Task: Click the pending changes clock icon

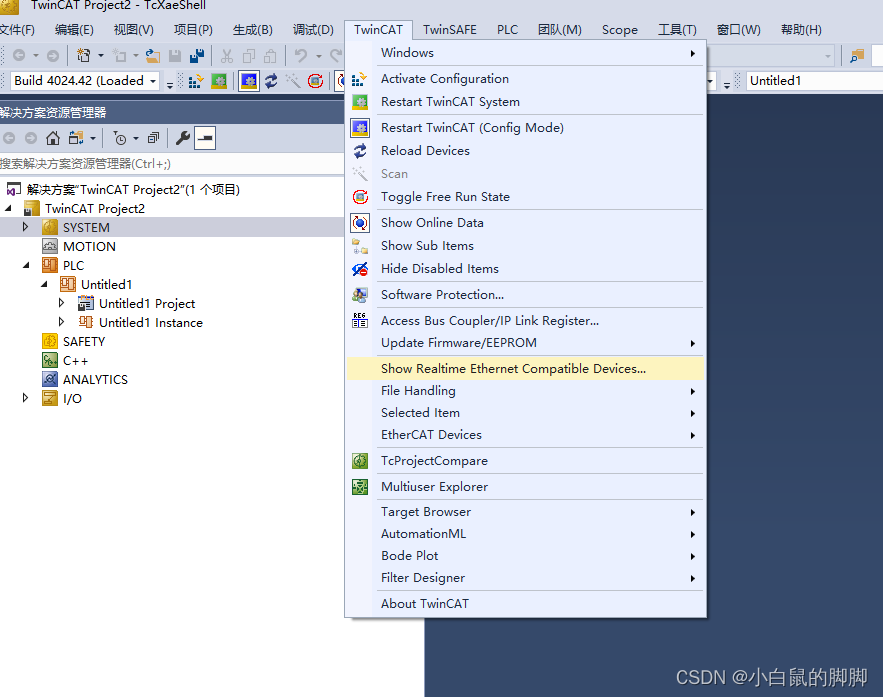Action: point(119,138)
